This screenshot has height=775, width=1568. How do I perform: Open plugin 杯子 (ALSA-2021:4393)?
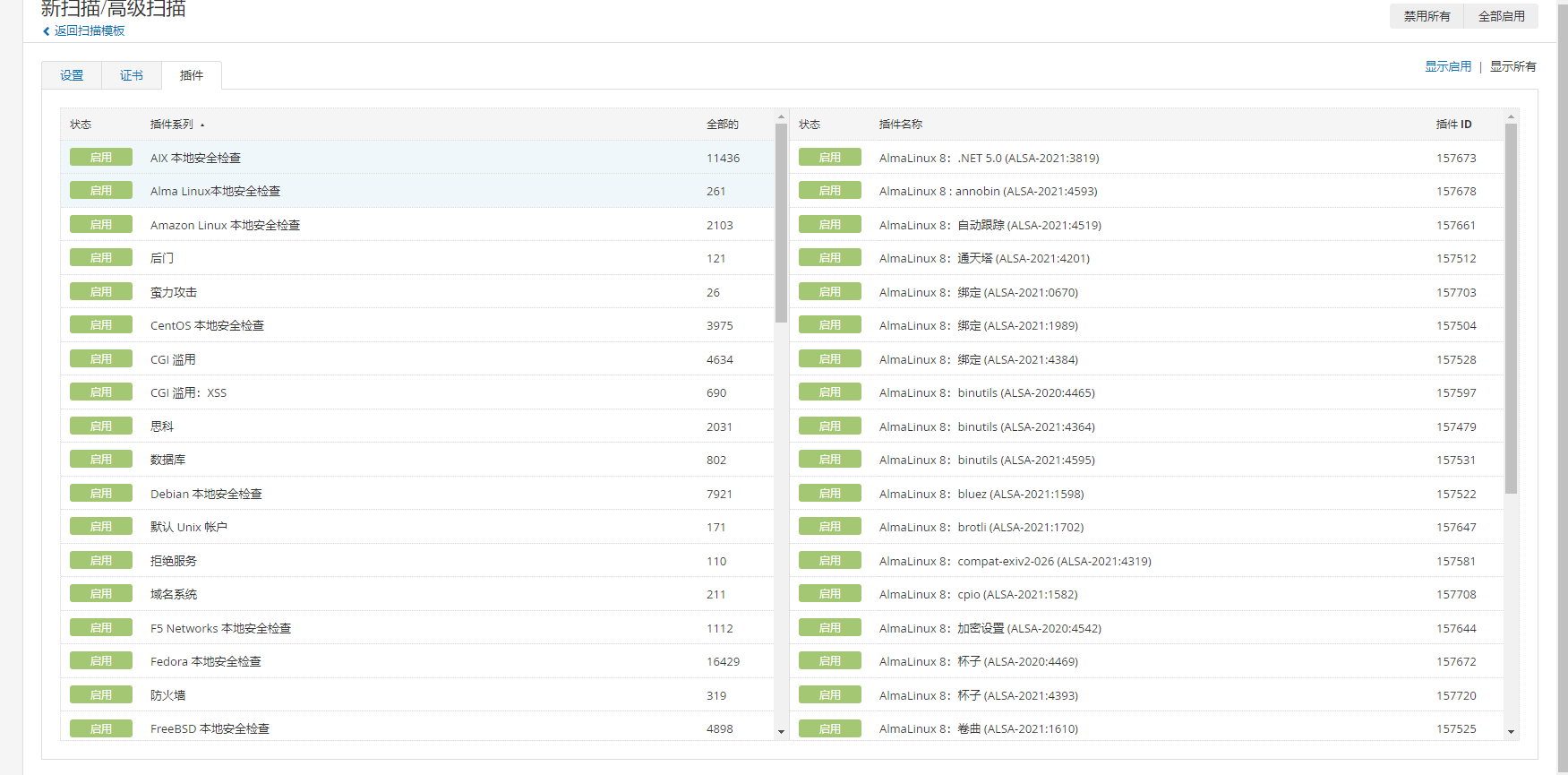979,695
